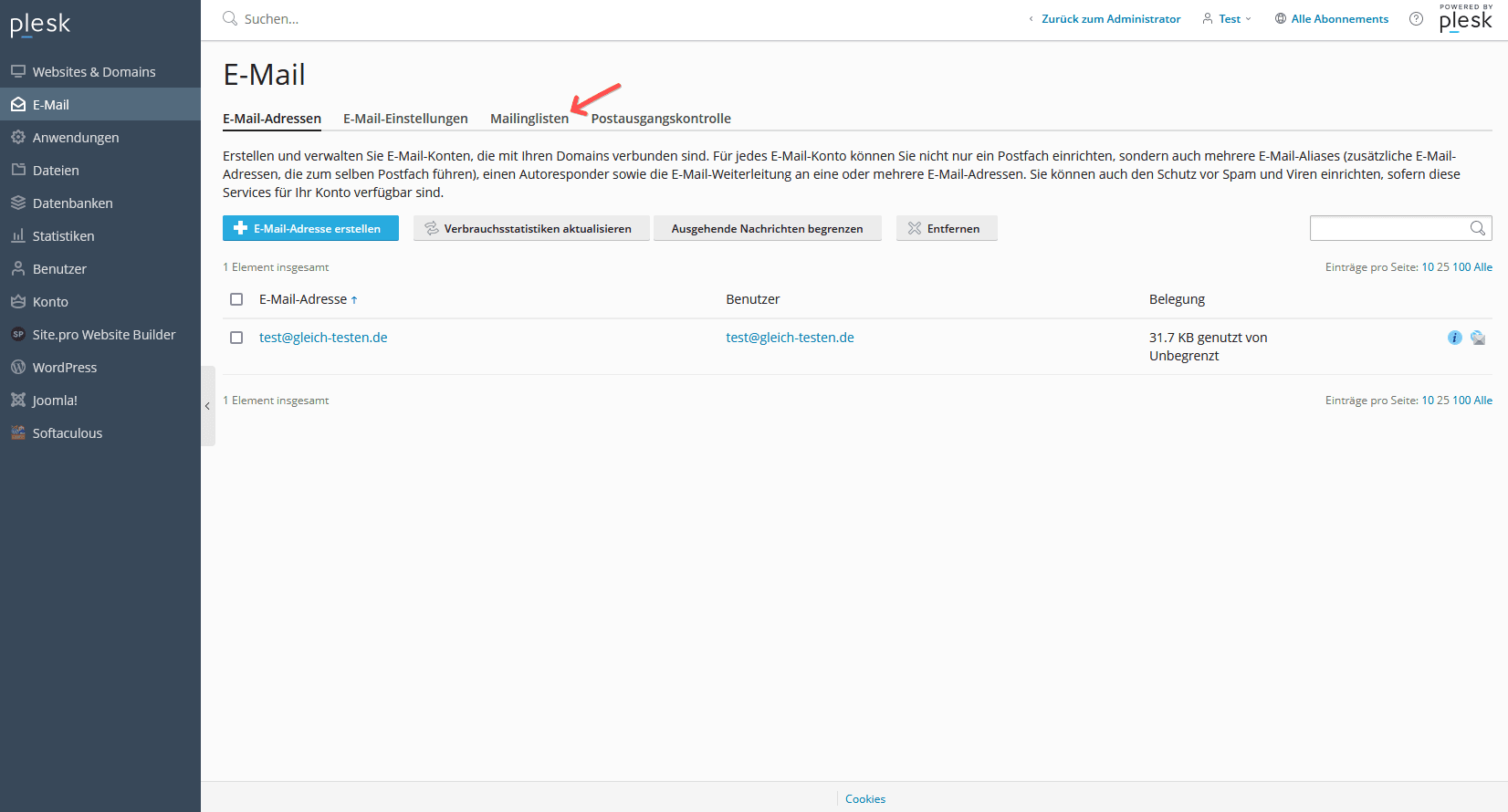Viewport: 1508px width, 812px height.
Task: Open Softaculous from the sidebar
Action: tap(67, 433)
